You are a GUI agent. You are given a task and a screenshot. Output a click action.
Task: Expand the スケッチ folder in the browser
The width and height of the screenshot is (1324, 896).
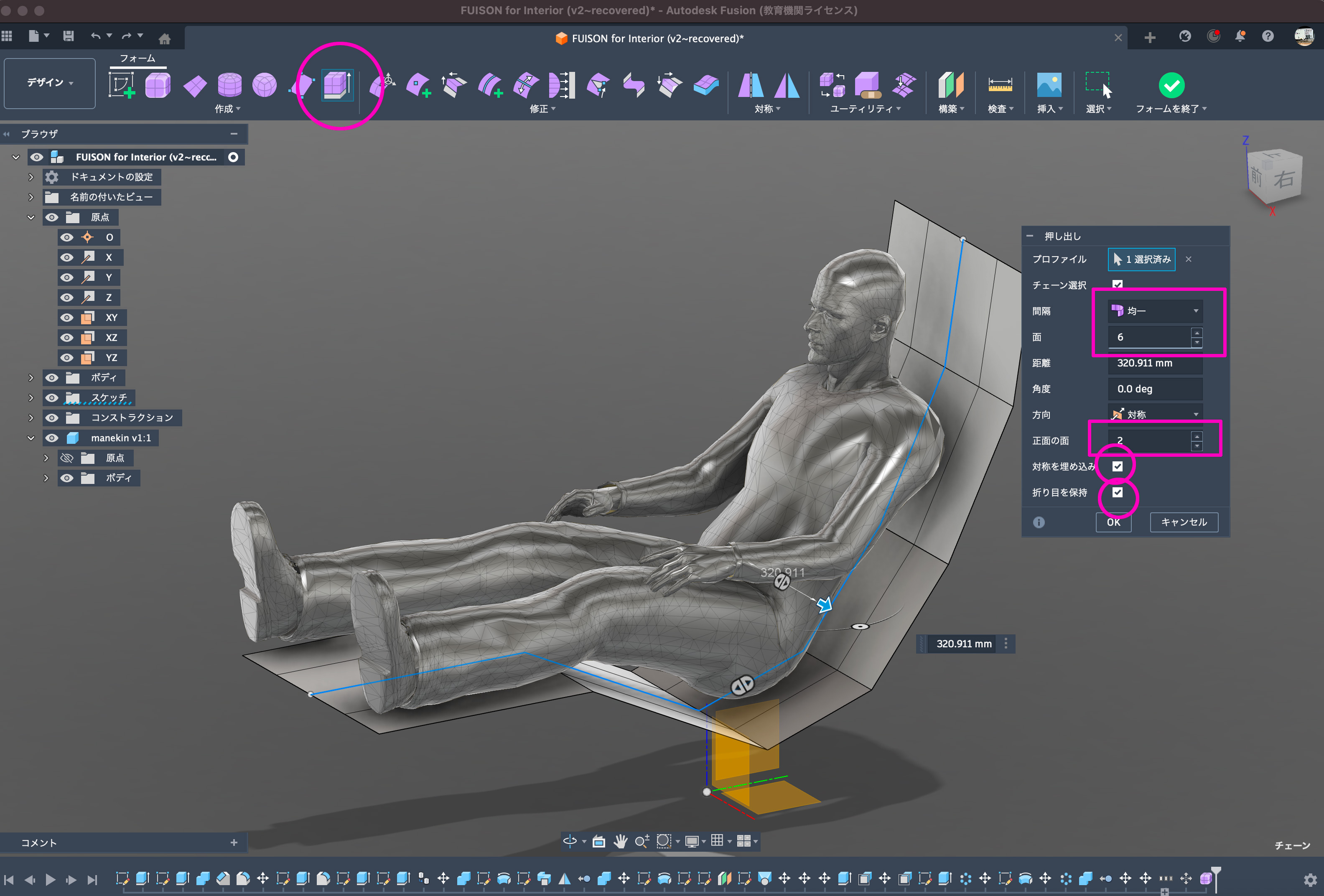click(x=31, y=397)
